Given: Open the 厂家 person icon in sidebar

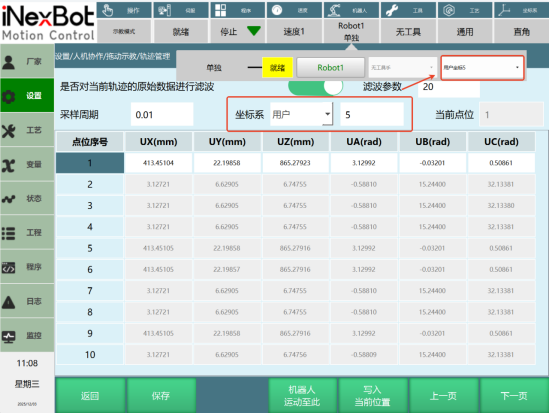Looking at the screenshot, I should pyautogui.click(x=9, y=62).
